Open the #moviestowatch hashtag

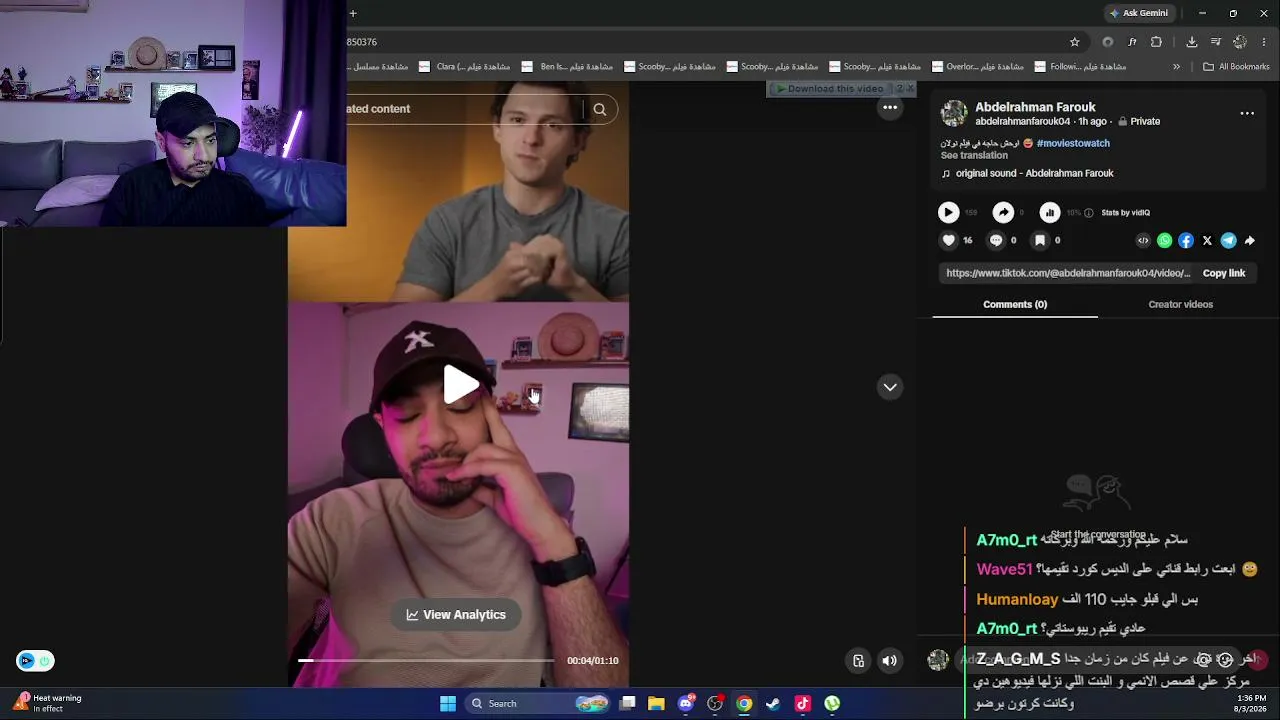[x=1073, y=143]
